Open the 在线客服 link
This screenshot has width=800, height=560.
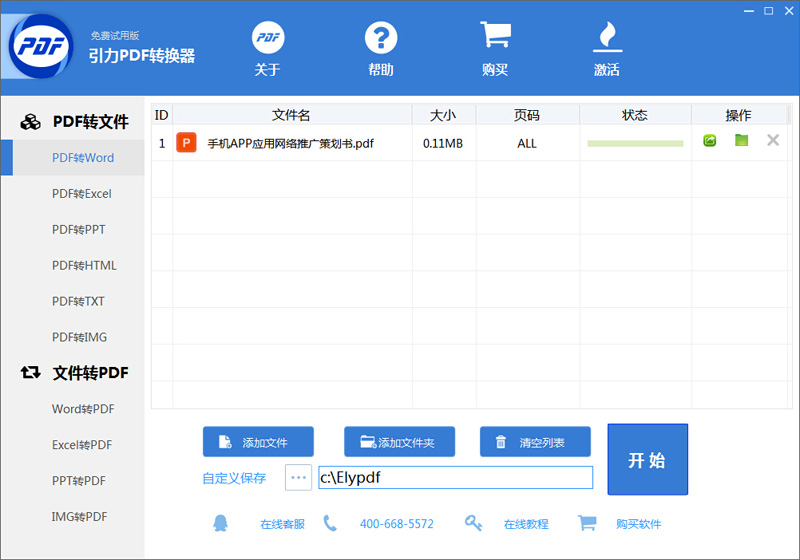tap(282, 524)
